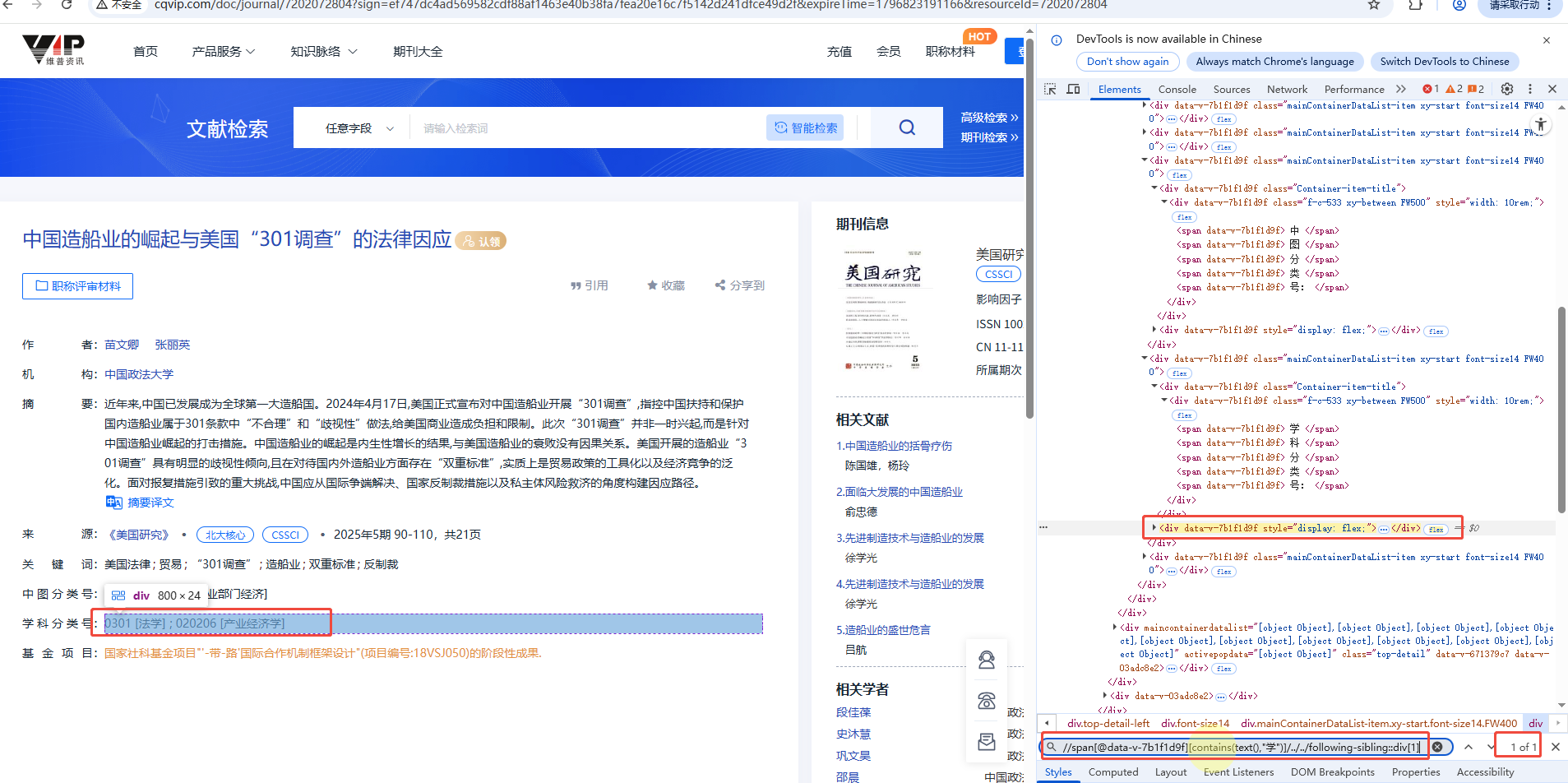Click the 请输入检索词 search input
This screenshot has height=783, width=1568.
coord(588,128)
